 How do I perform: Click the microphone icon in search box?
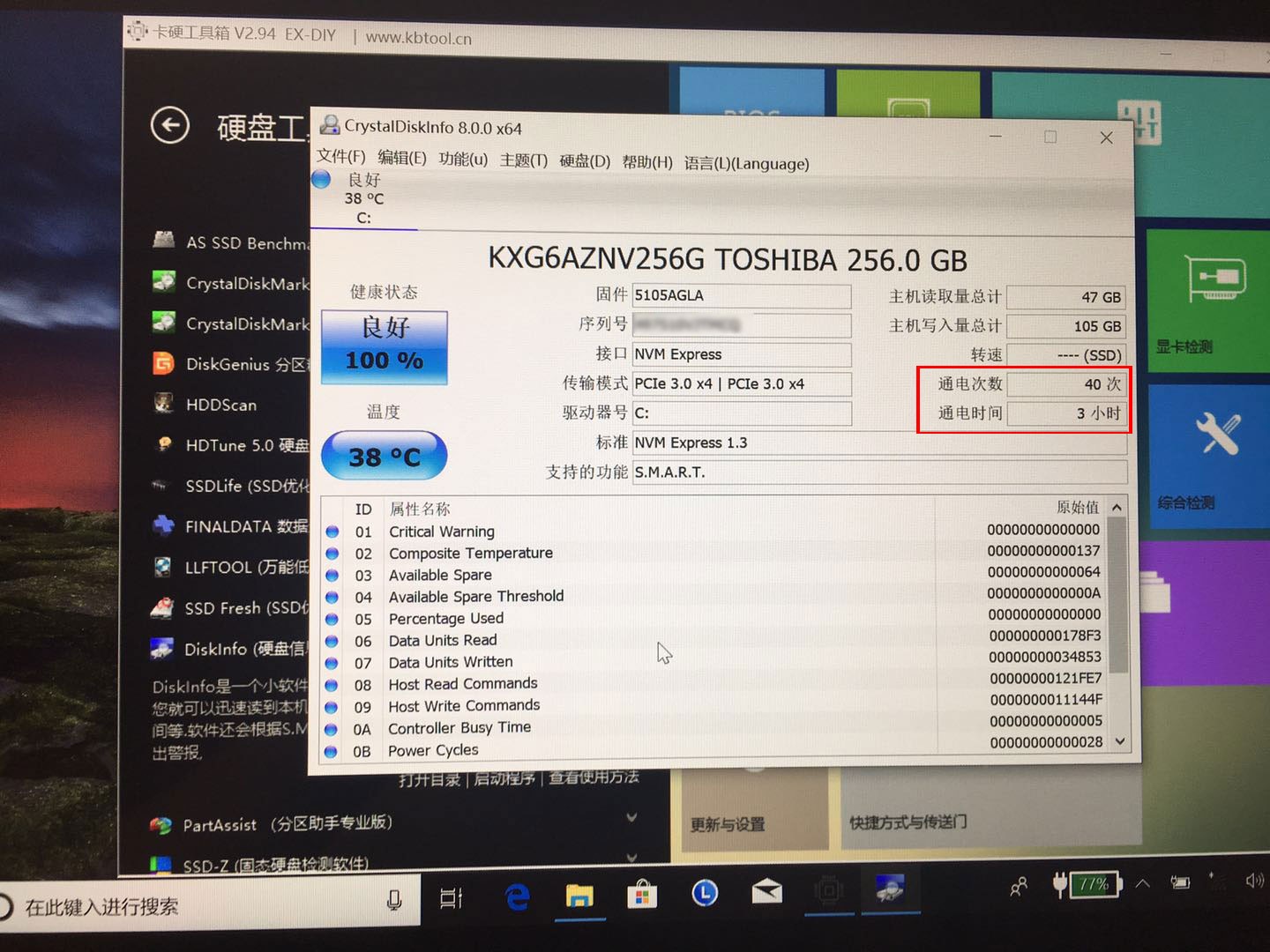(394, 900)
